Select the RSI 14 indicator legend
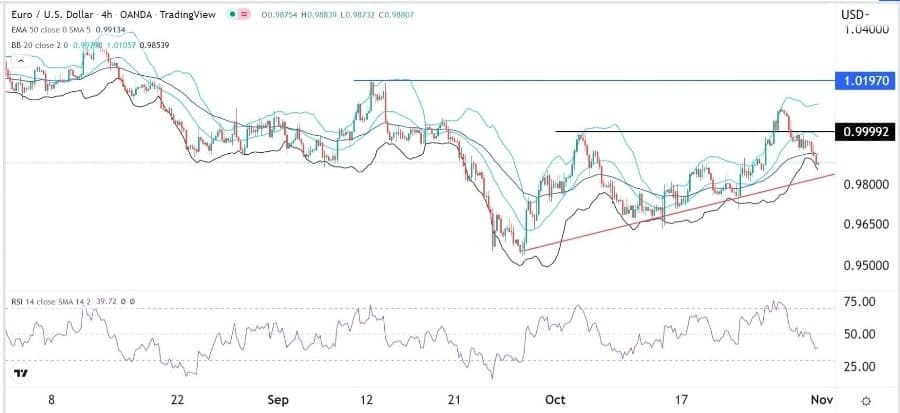 pyautogui.click(x=40, y=299)
